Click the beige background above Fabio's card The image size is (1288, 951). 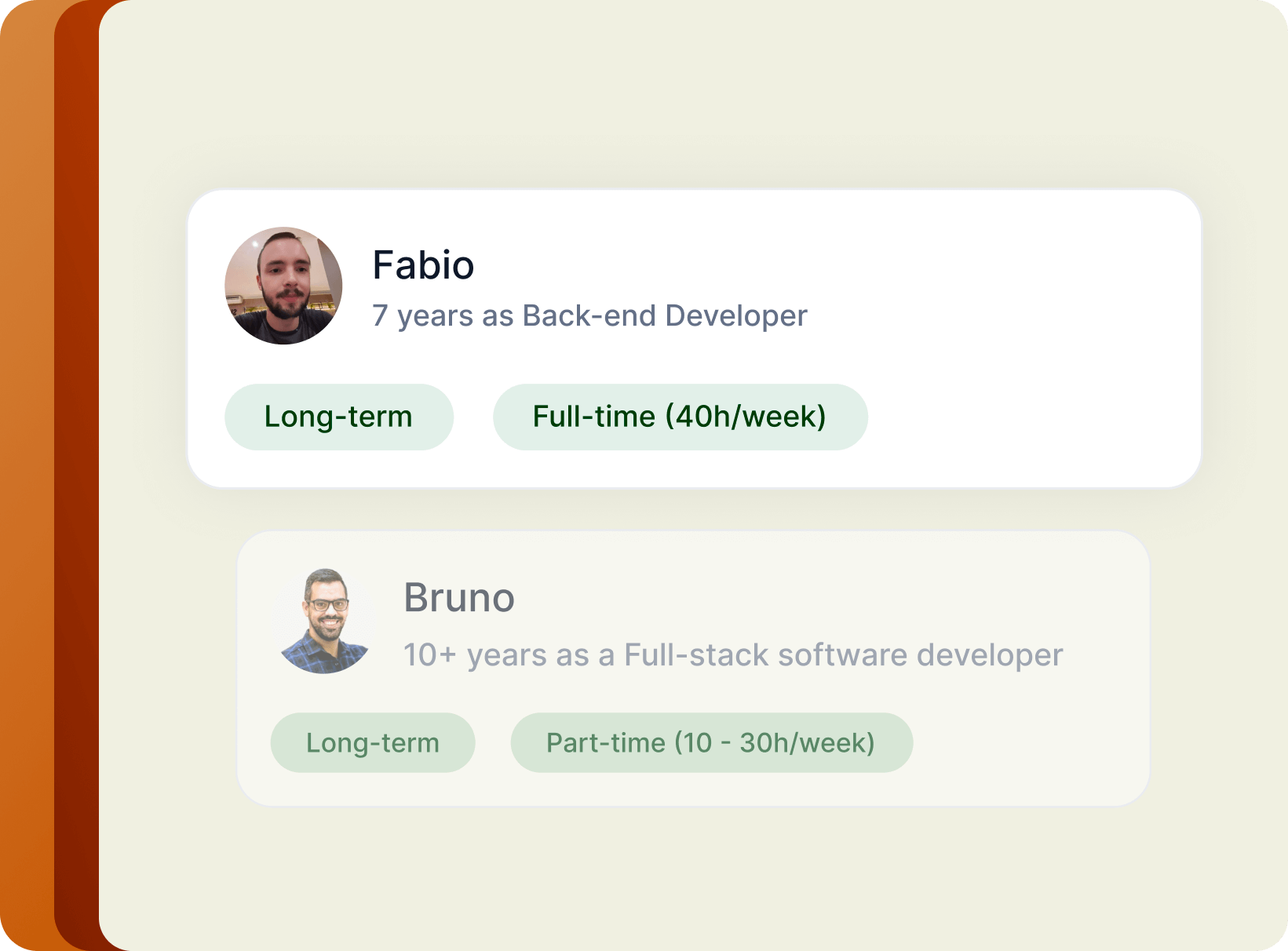pos(691,102)
